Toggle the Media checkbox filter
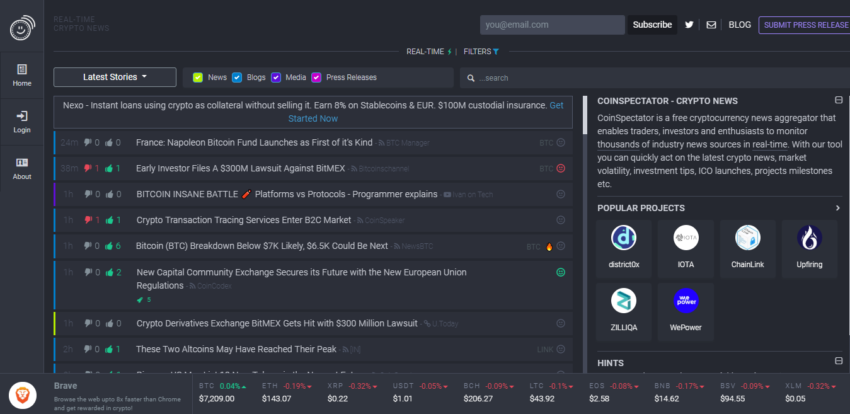Screen dimensions: 850x414 point(276,77)
